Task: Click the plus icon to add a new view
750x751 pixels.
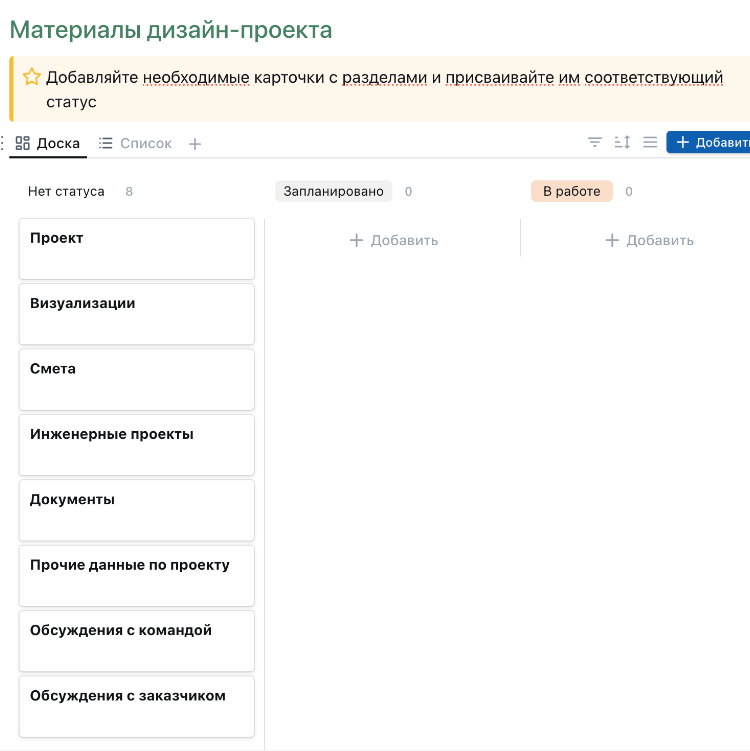Action: 195,144
